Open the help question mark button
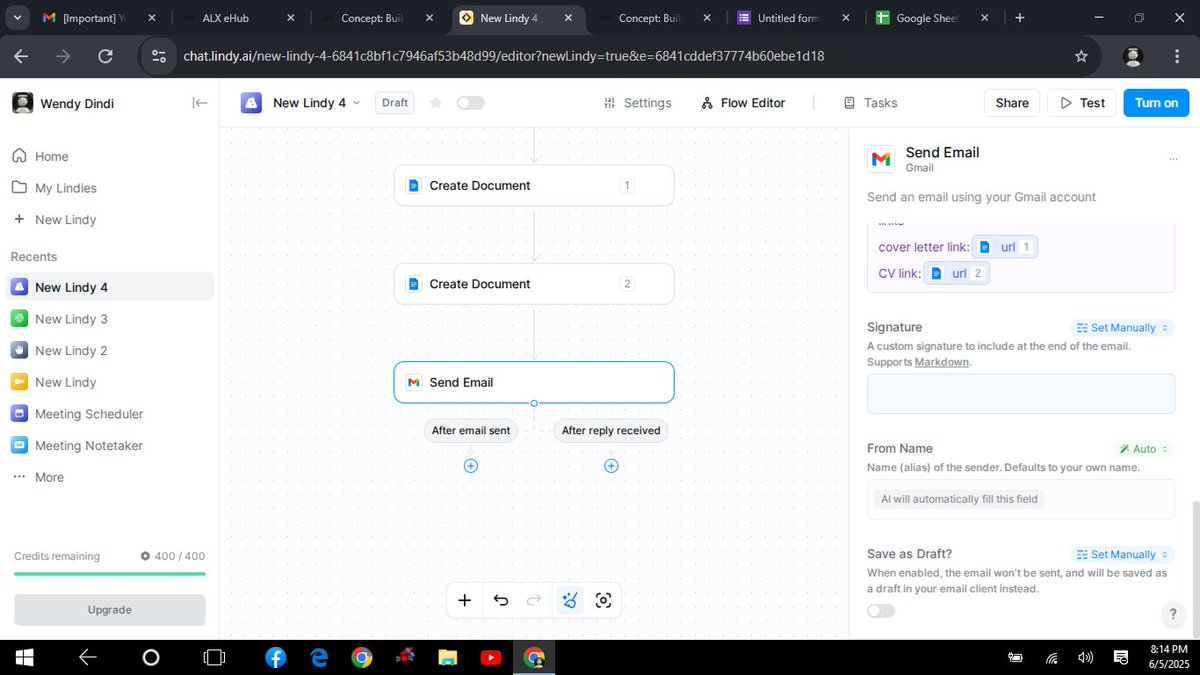Screen dimensions: 1200x675 (1173, 614)
